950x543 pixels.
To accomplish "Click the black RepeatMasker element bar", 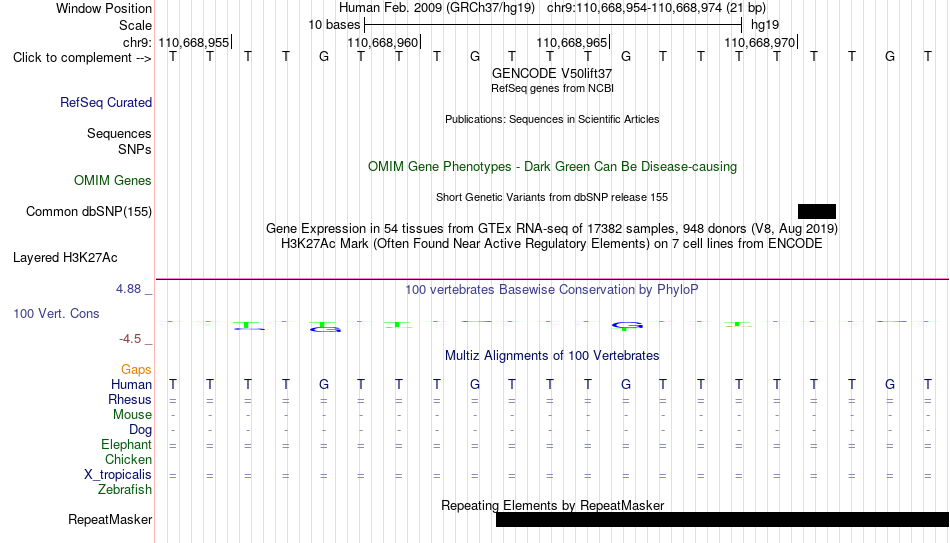I will 723,519.
